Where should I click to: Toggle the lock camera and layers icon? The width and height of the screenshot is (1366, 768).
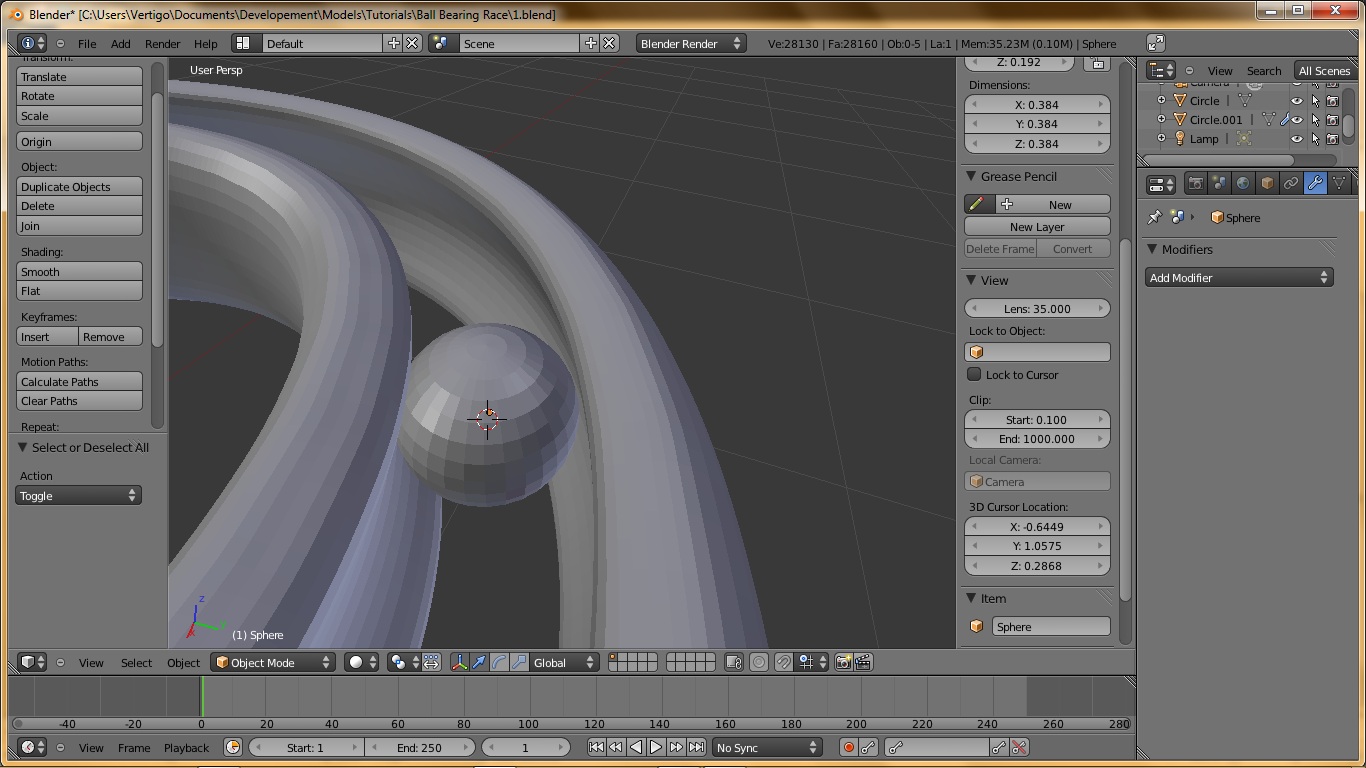coord(734,662)
